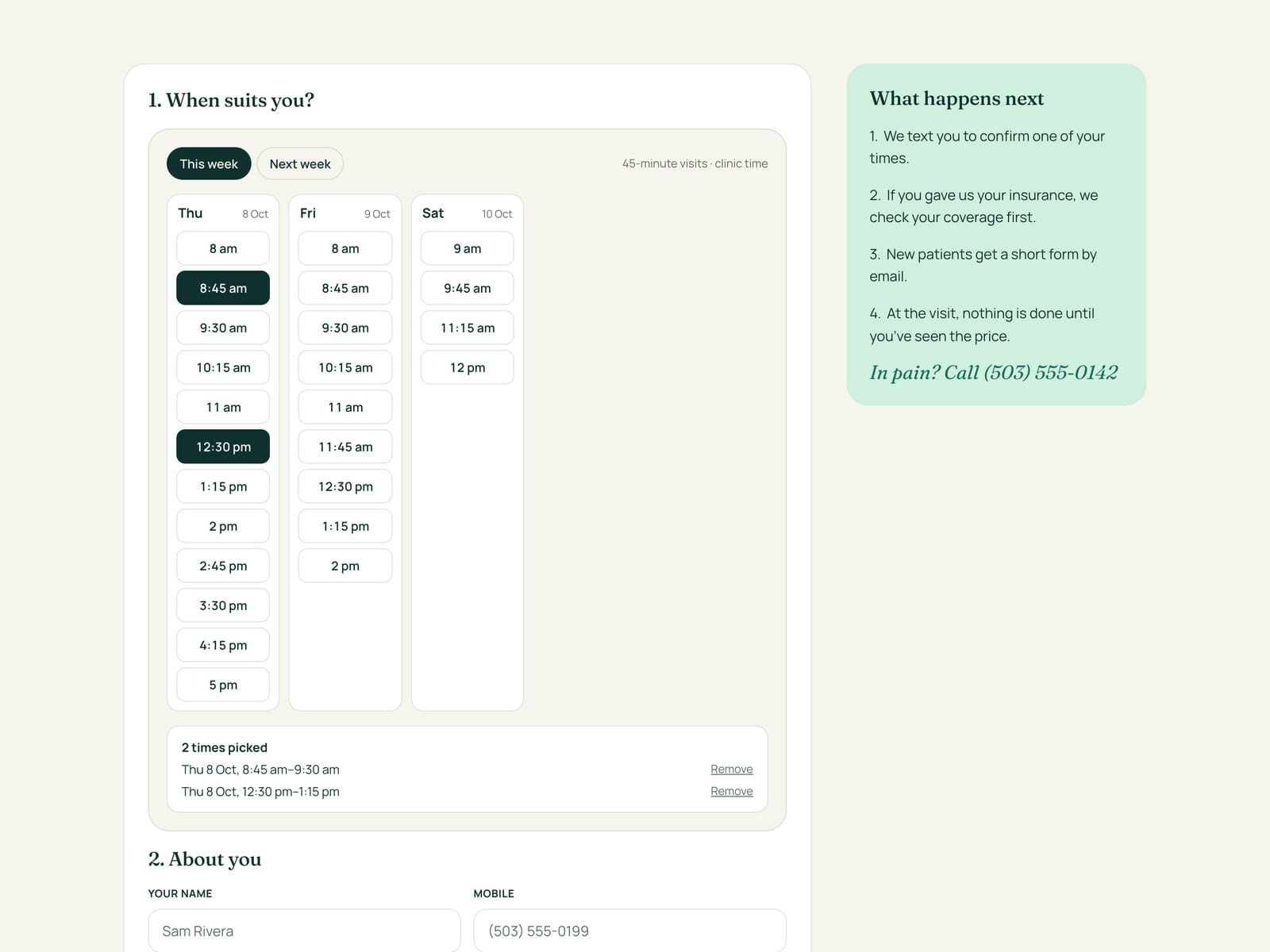Choose Friday 8:45 am slot
The height and width of the screenshot is (952, 1270).
coord(345,288)
